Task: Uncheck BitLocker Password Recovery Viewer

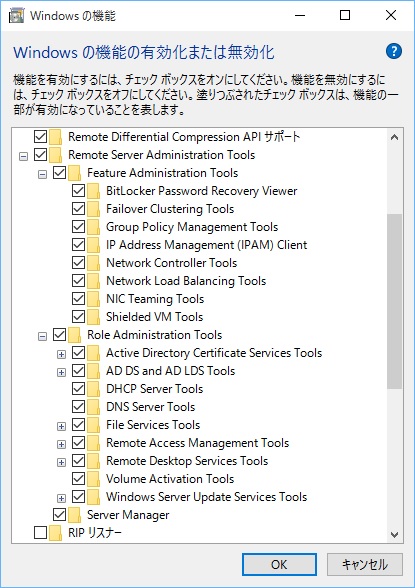Action: tap(78, 191)
